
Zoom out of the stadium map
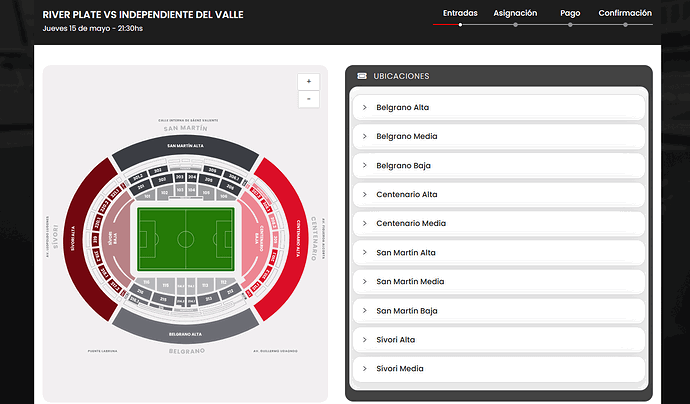[x=308, y=99]
